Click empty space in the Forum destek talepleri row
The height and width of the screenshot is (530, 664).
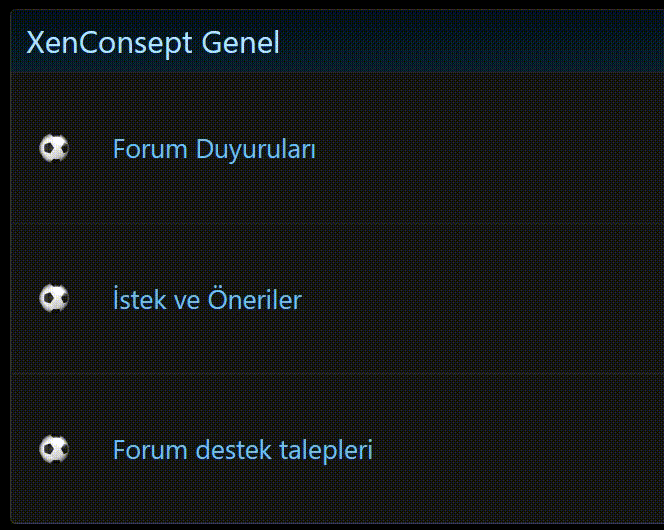520,450
